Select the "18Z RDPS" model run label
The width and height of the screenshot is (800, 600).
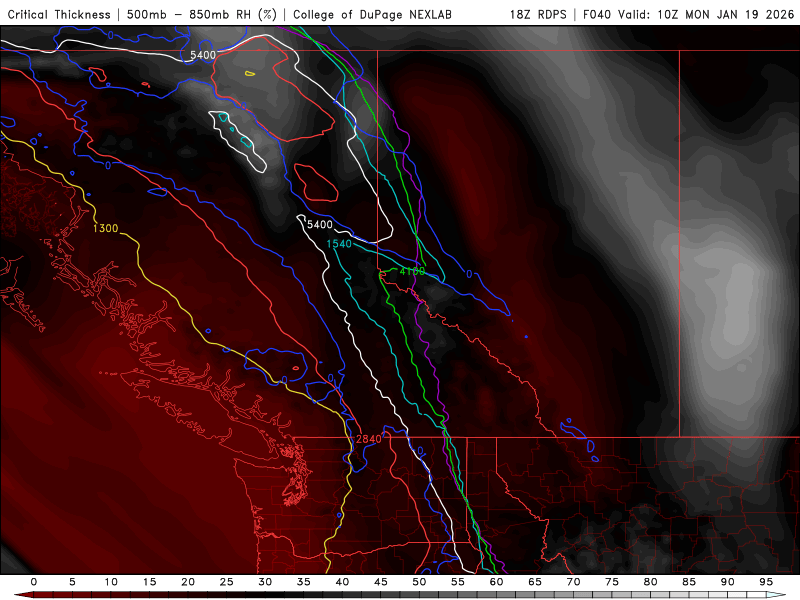point(538,14)
